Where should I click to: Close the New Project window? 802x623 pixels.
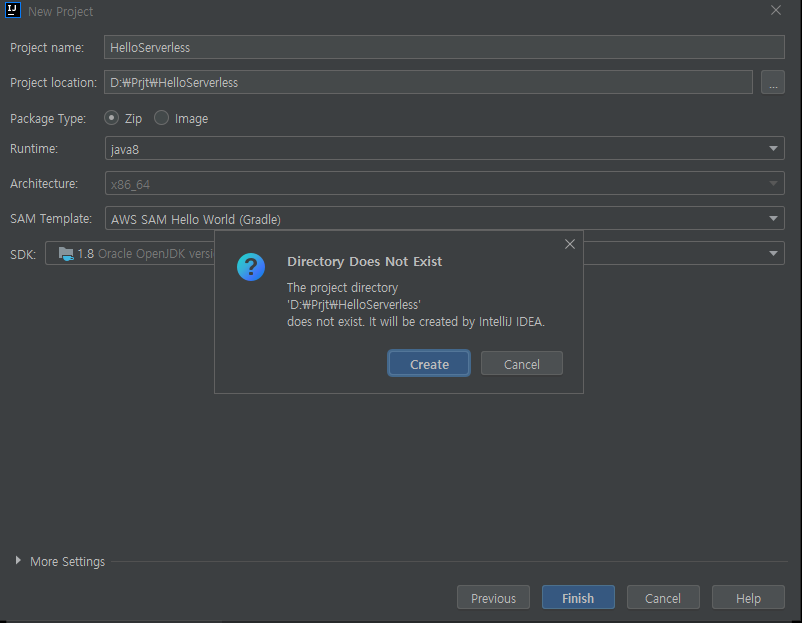pos(776,10)
